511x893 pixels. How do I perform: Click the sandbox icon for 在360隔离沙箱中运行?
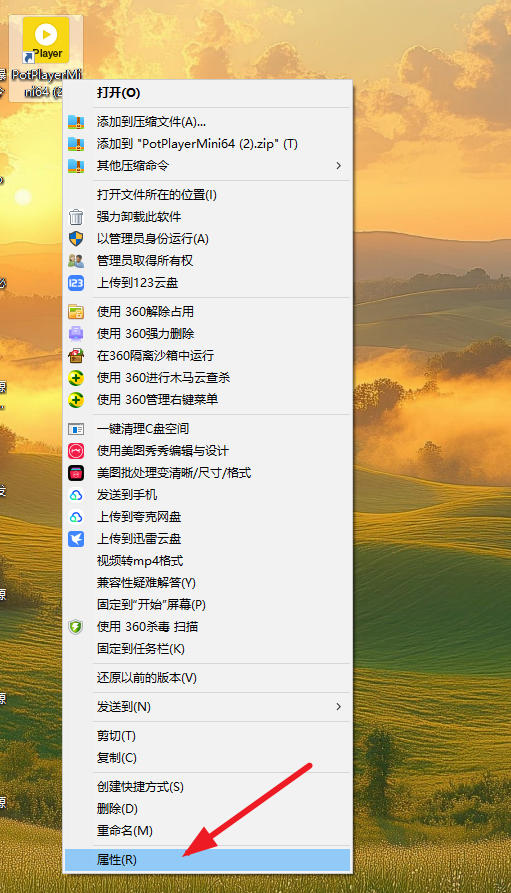(x=76, y=356)
